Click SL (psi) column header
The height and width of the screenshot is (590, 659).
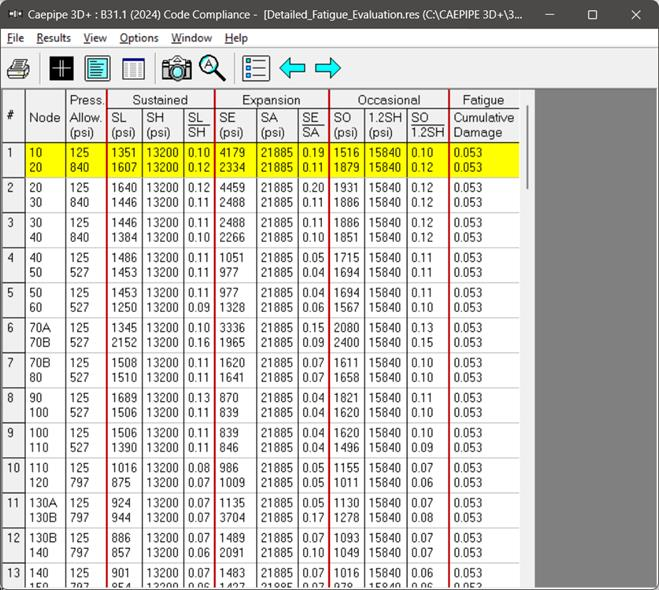(x=124, y=125)
